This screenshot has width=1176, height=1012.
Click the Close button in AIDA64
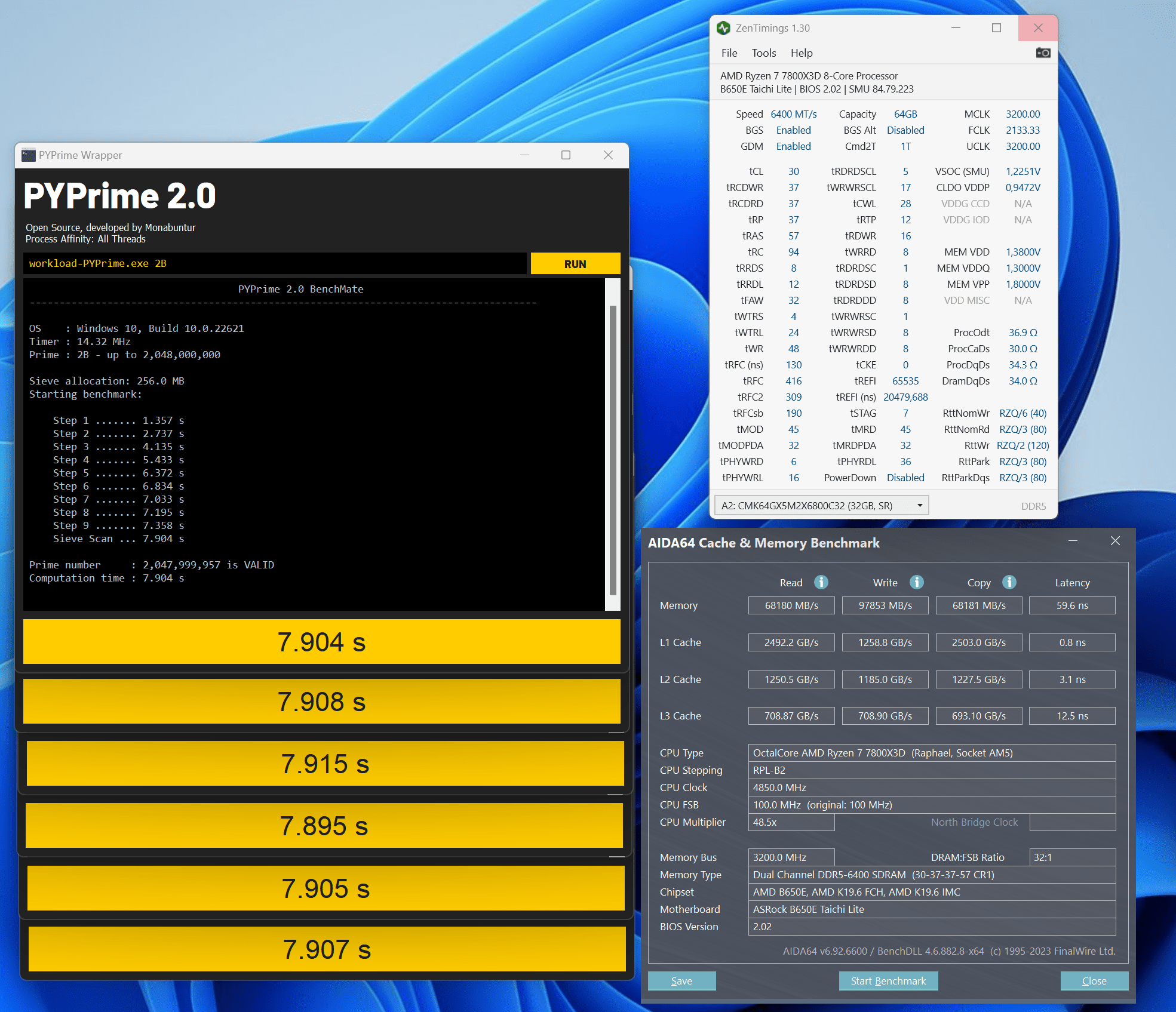(x=1094, y=981)
